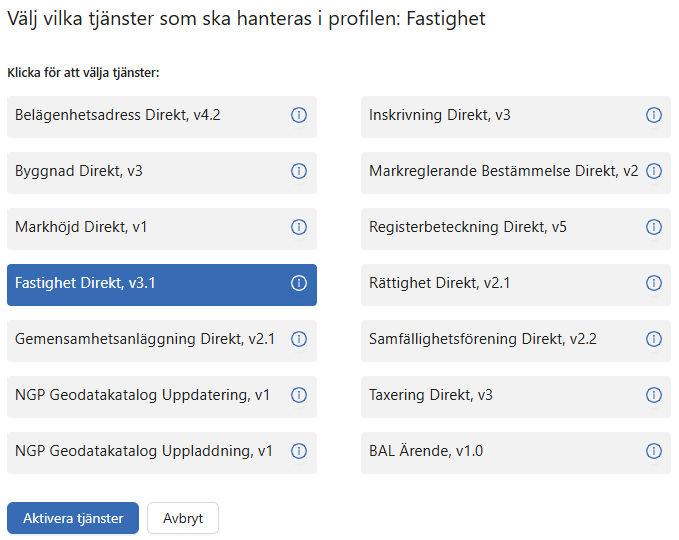Enable the Byggnad Direkt, v3 service
This screenshot has width=679, height=540.
[140, 172]
